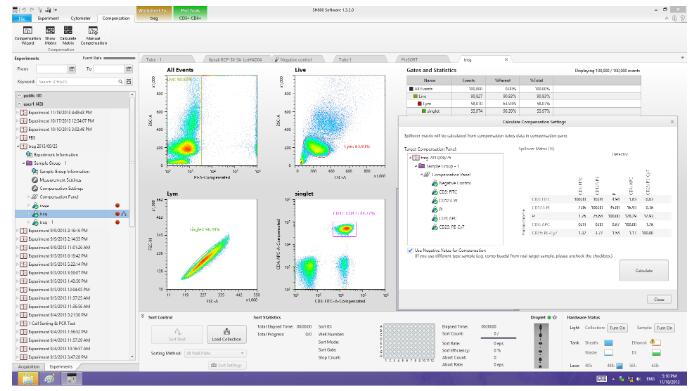The image size is (700, 391).
Task: Open File Explorer from the taskbar
Action: 28,379
